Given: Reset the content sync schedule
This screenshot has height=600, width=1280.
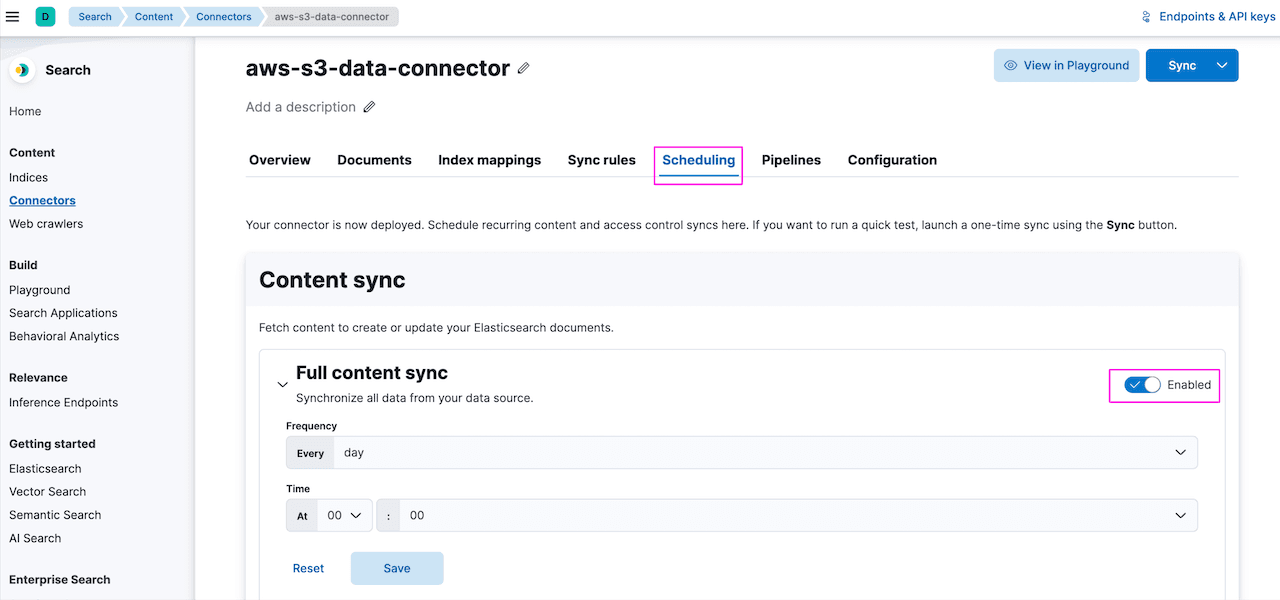Looking at the screenshot, I should coord(308,568).
